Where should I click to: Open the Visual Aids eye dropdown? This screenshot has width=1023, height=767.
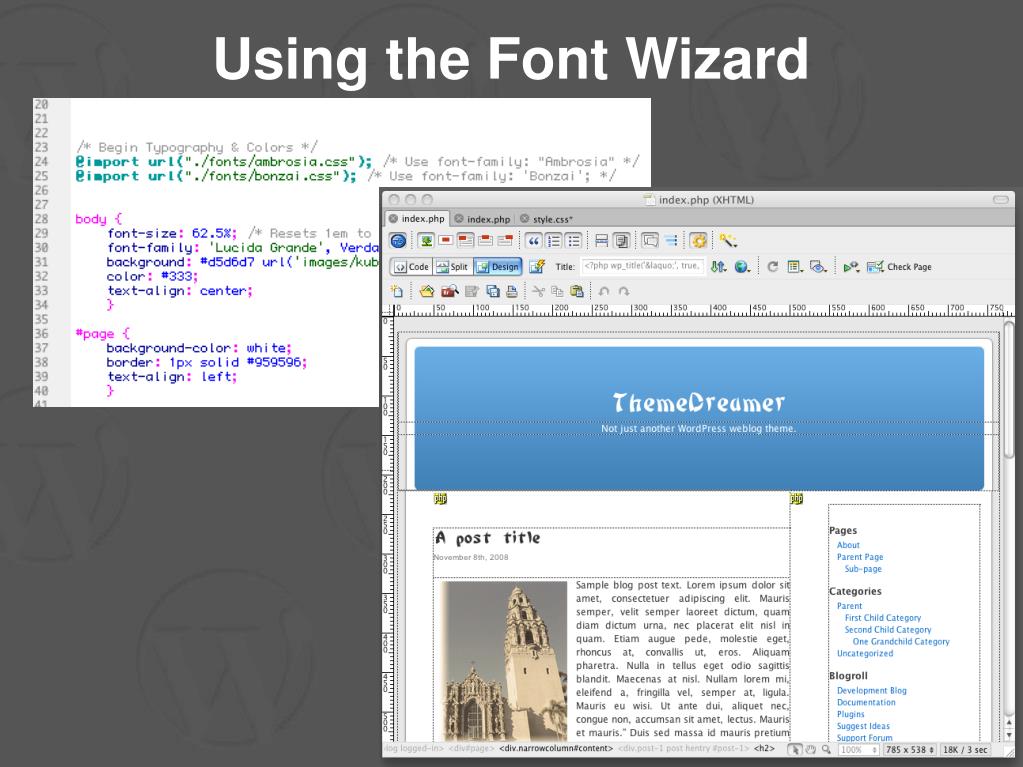(x=818, y=267)
